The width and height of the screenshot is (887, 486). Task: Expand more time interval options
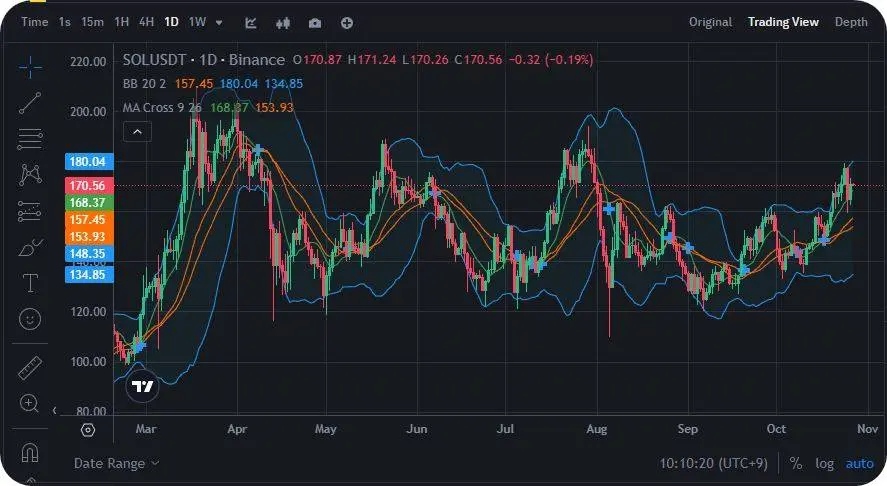point(219,23)
